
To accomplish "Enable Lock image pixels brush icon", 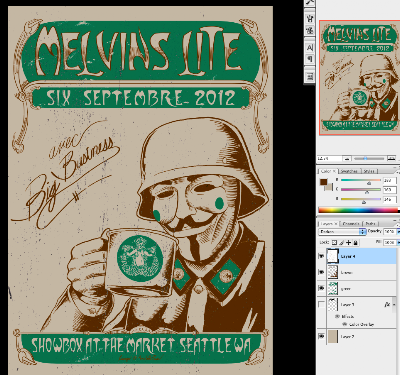I will (x=342, y=243).
